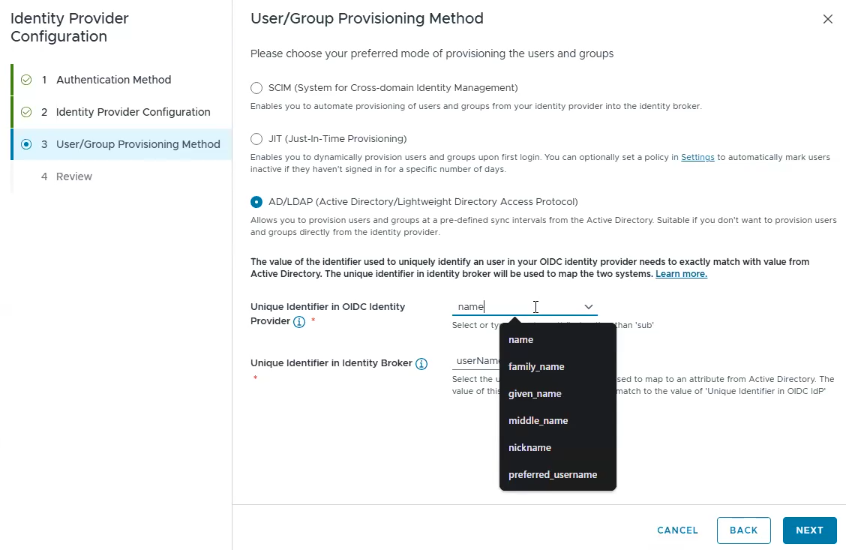This screenshot has height=550, width=846.
Task: Click current step indicator for User/Group Provisioning
Action: coord(26,144)
